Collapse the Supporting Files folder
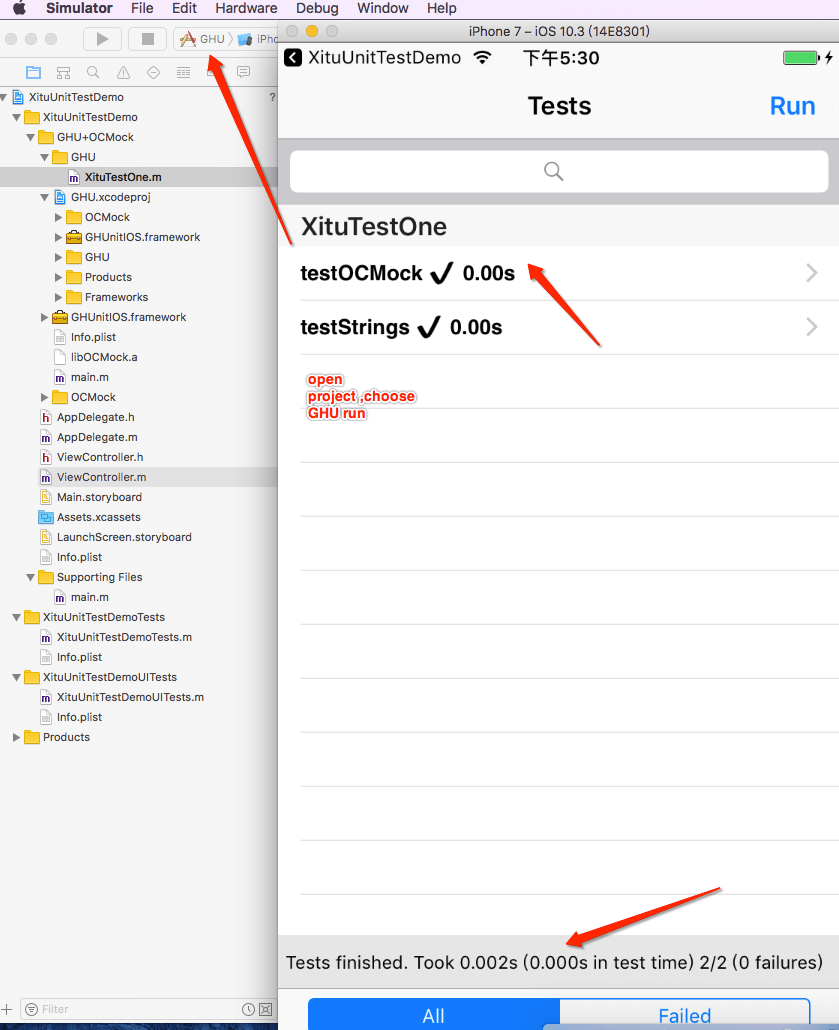 coord(31,577)
